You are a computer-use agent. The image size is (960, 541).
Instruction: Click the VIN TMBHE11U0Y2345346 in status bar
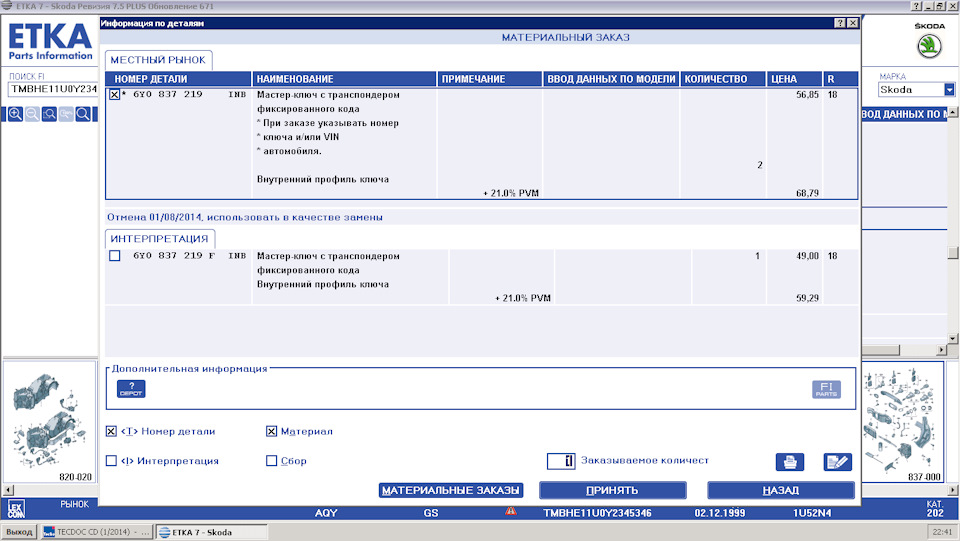[598, 513]
